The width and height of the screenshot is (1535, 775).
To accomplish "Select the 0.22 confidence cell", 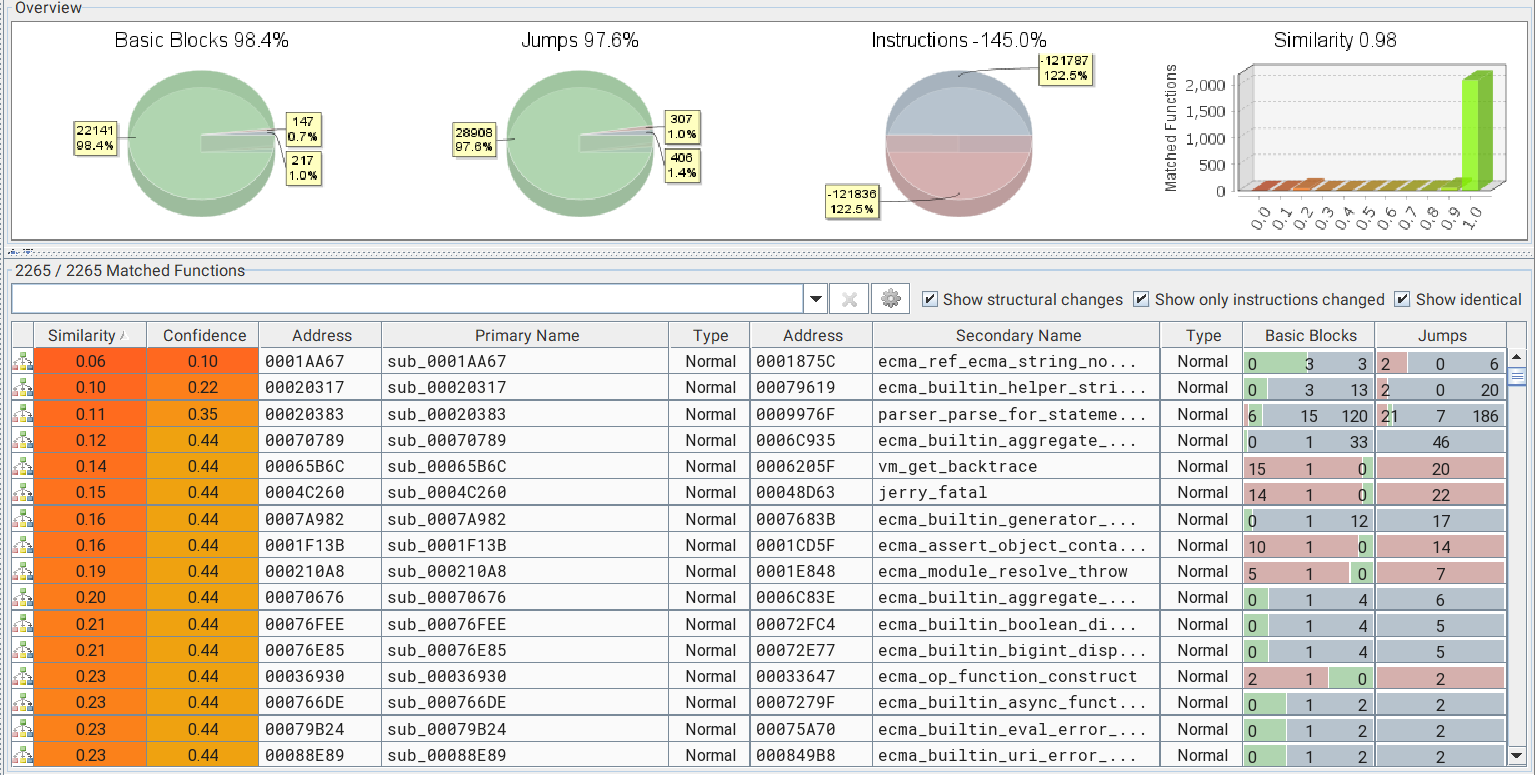I will click(204, 388).
